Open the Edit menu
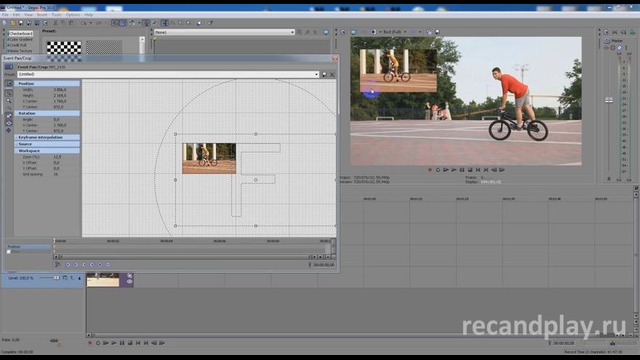The height and width of the screenshot is (360, 640). (x=16, y=15)
